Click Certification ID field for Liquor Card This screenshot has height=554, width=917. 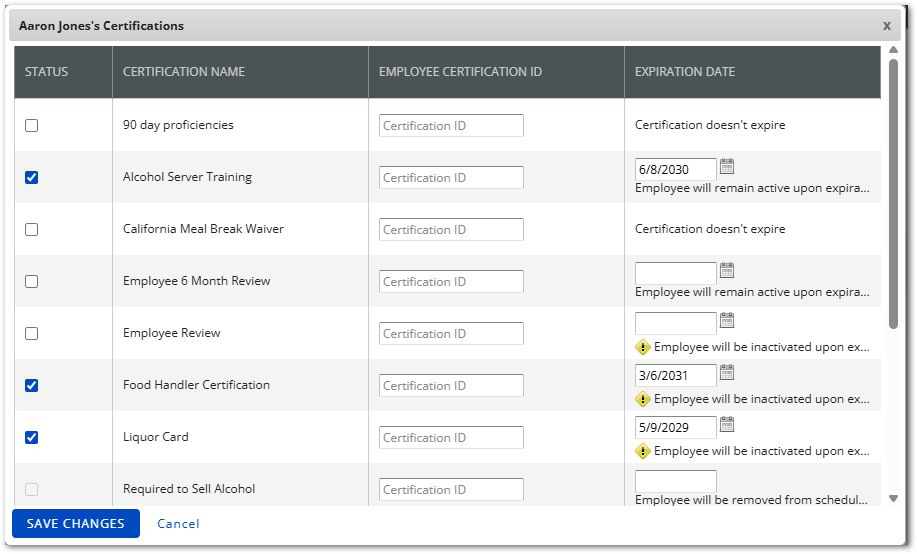pyautogui.click(x=451, y=438)
